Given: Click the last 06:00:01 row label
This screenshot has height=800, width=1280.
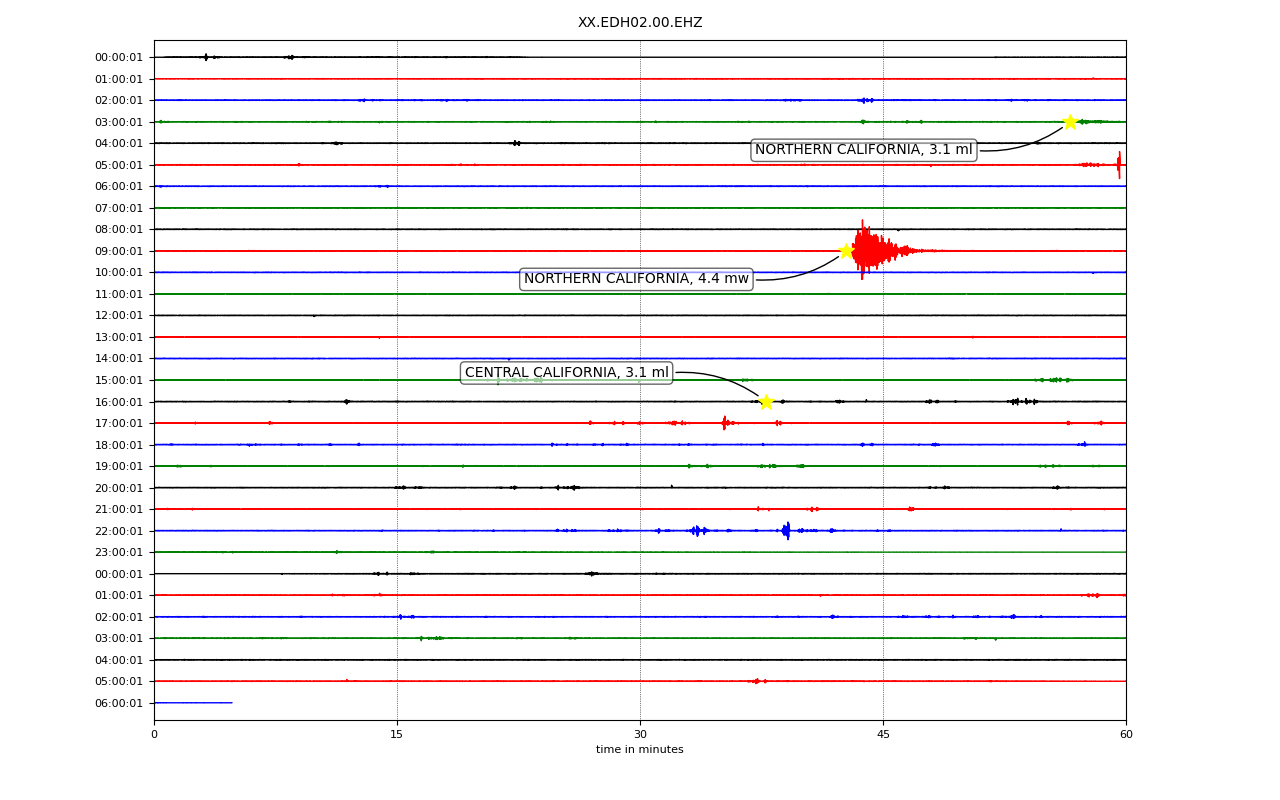Looking at the screenshot, I should (119, 703).
